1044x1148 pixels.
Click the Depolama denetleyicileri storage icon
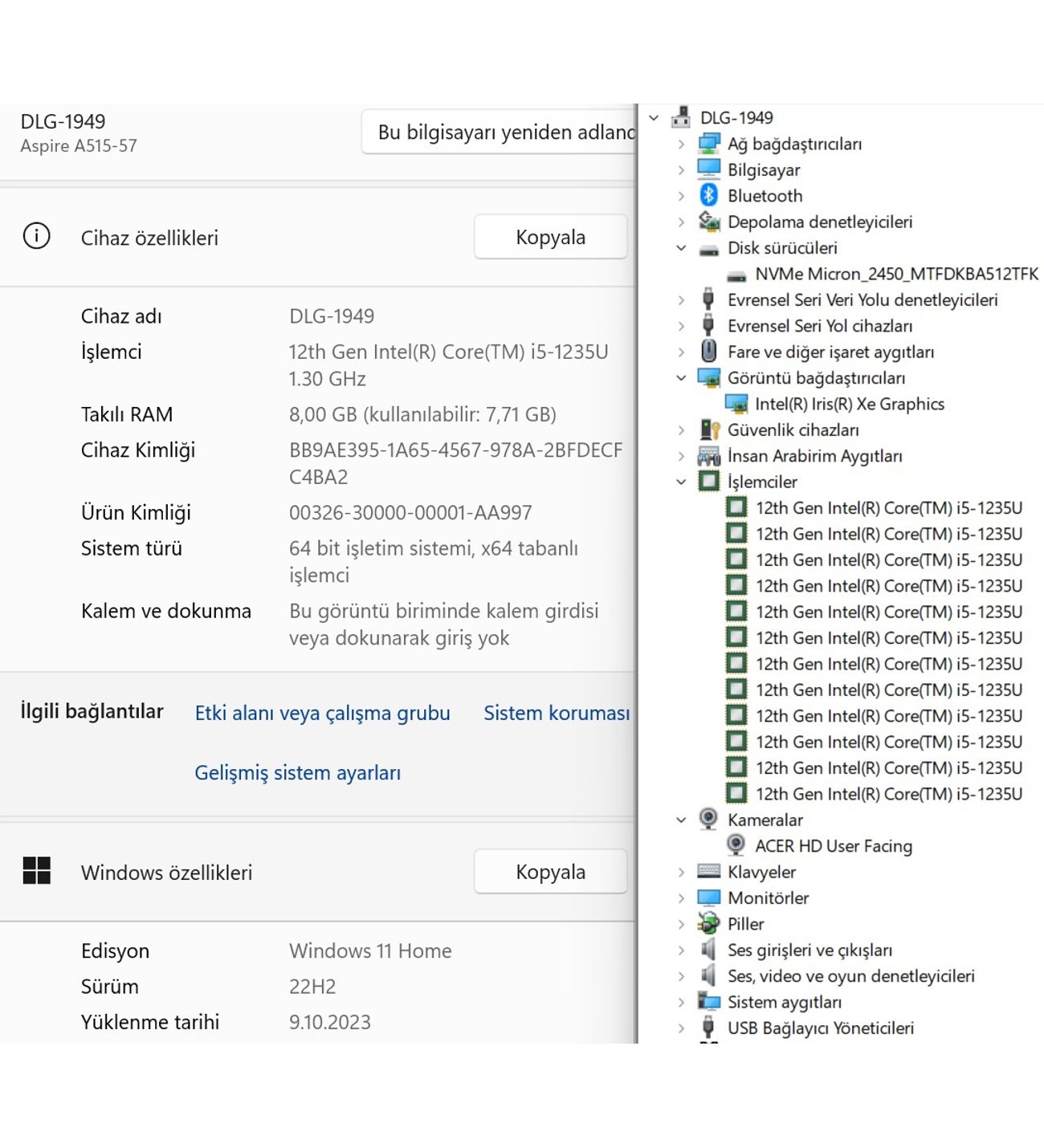(x=708, y=222)
